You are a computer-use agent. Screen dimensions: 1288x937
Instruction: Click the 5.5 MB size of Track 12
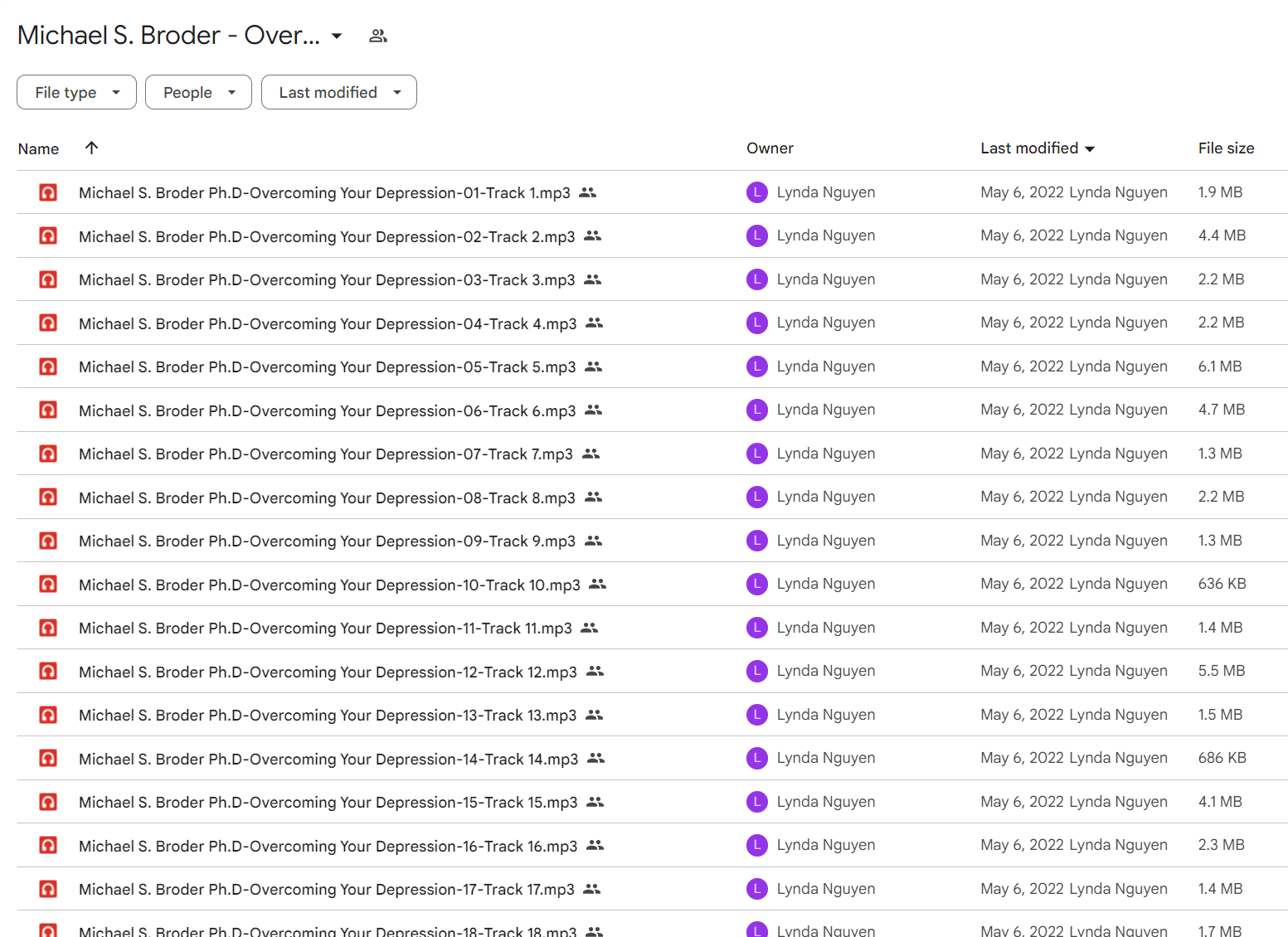pyautogui.click(x=1221, y=671)
